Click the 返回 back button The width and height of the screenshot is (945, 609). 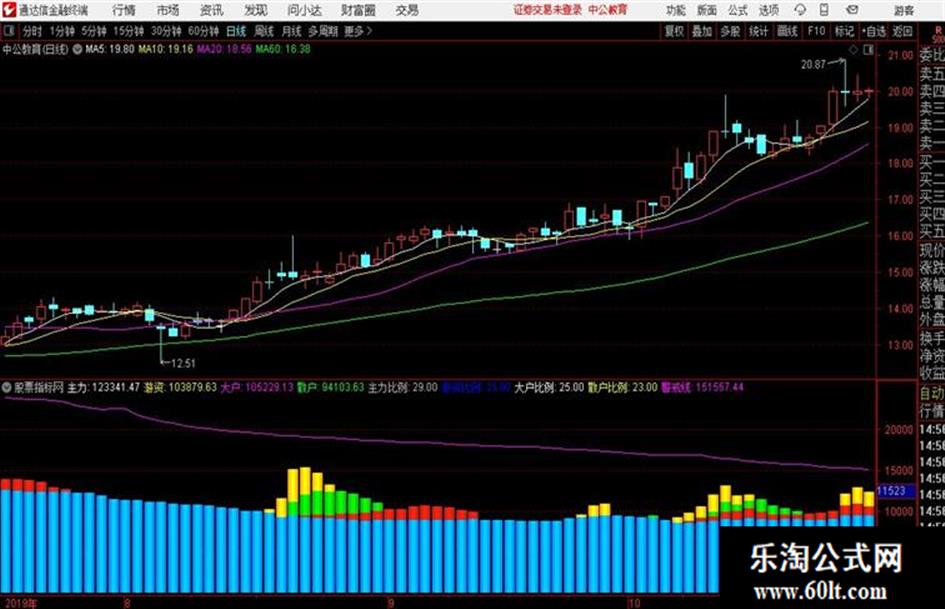click(903, 31)
